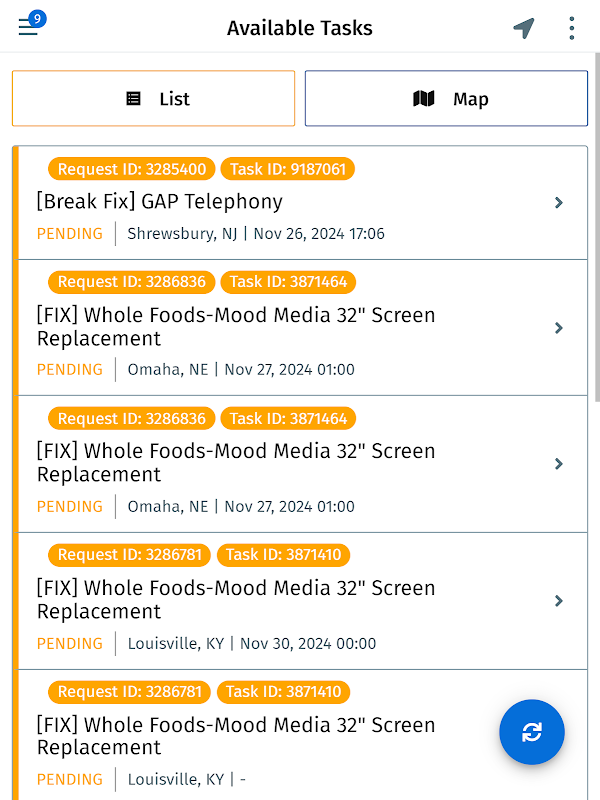The image size is (600, 800).
Task: Tap the location arrow navigation icon
Action: (x=524, y=28)
